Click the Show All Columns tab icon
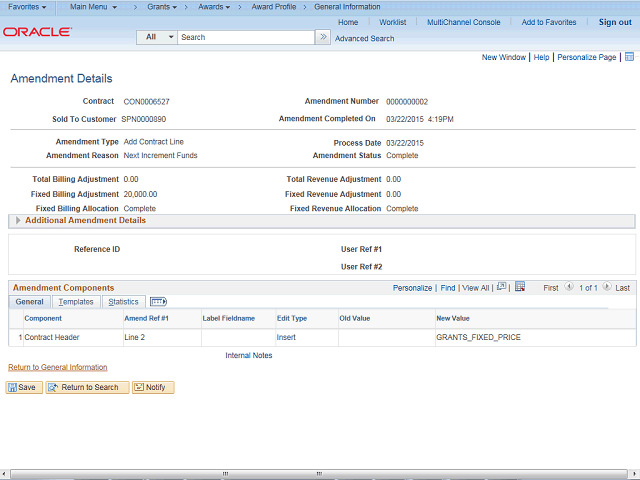 158,301
